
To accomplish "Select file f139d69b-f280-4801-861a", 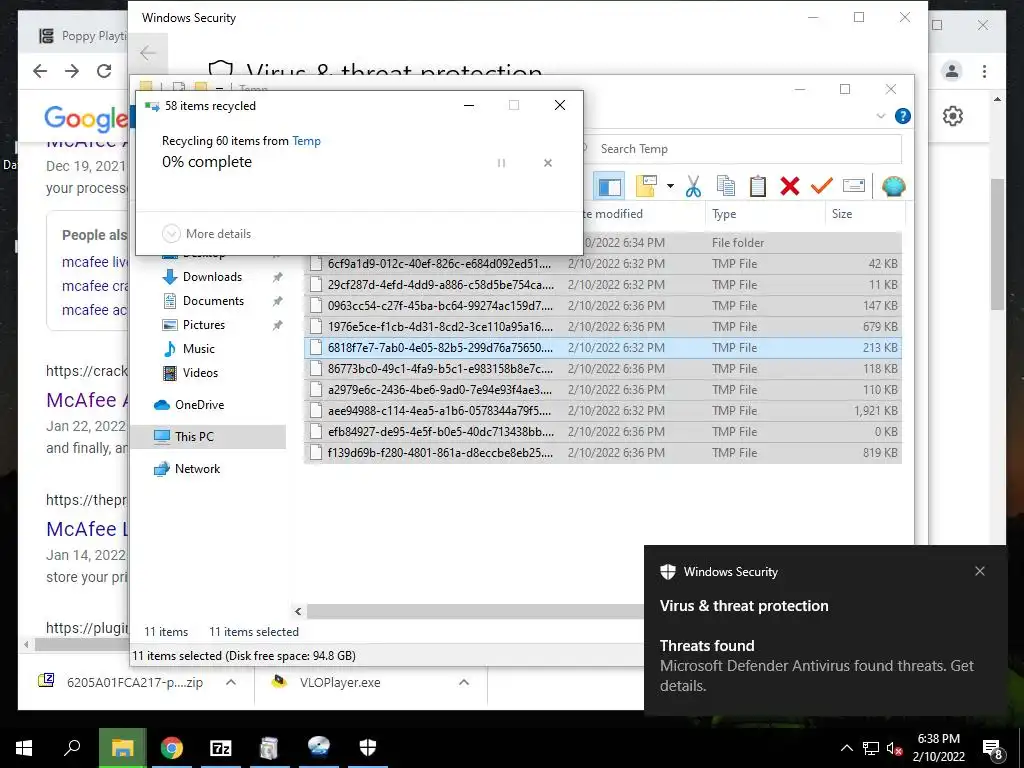I will pos(603,453).
